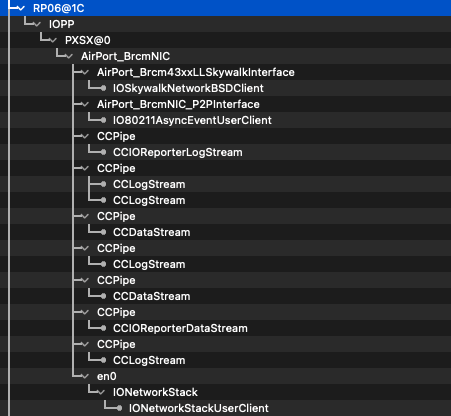Select CCIOReporterLogStream leaf
This screenshot has height=416, width=451.
(178, 152)
